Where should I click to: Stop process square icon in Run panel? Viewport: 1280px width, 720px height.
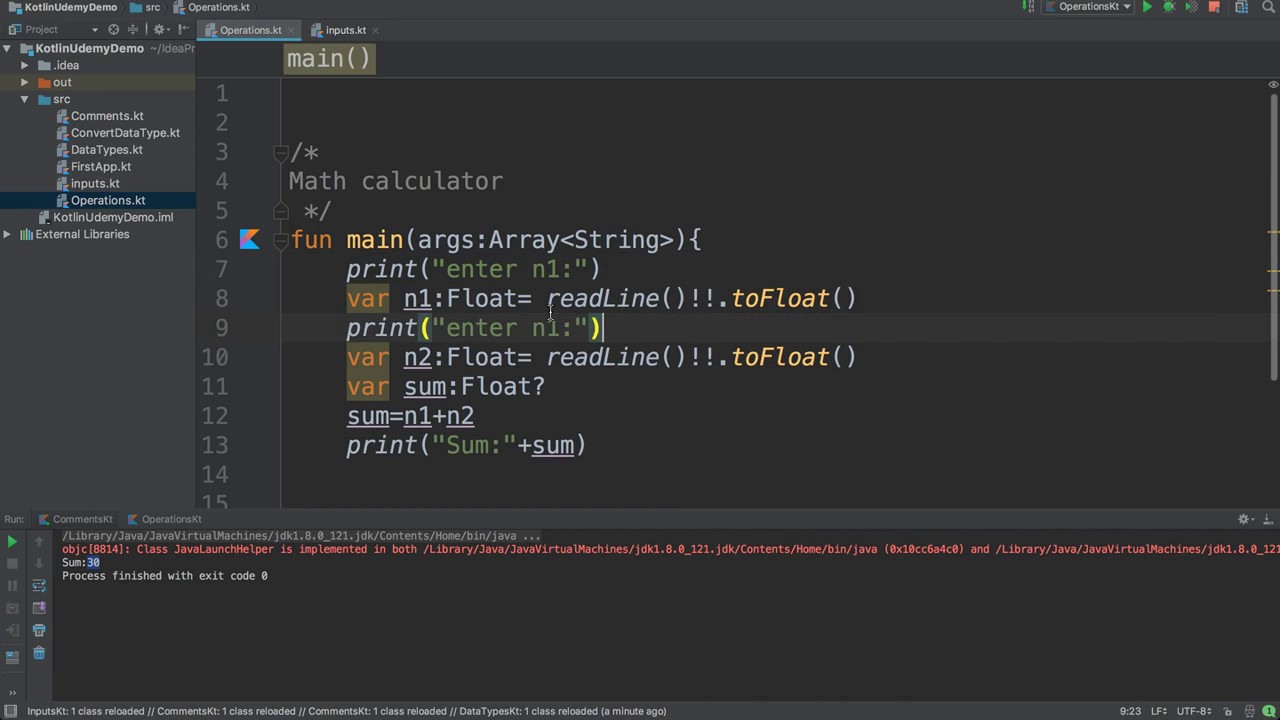point(12,564)
